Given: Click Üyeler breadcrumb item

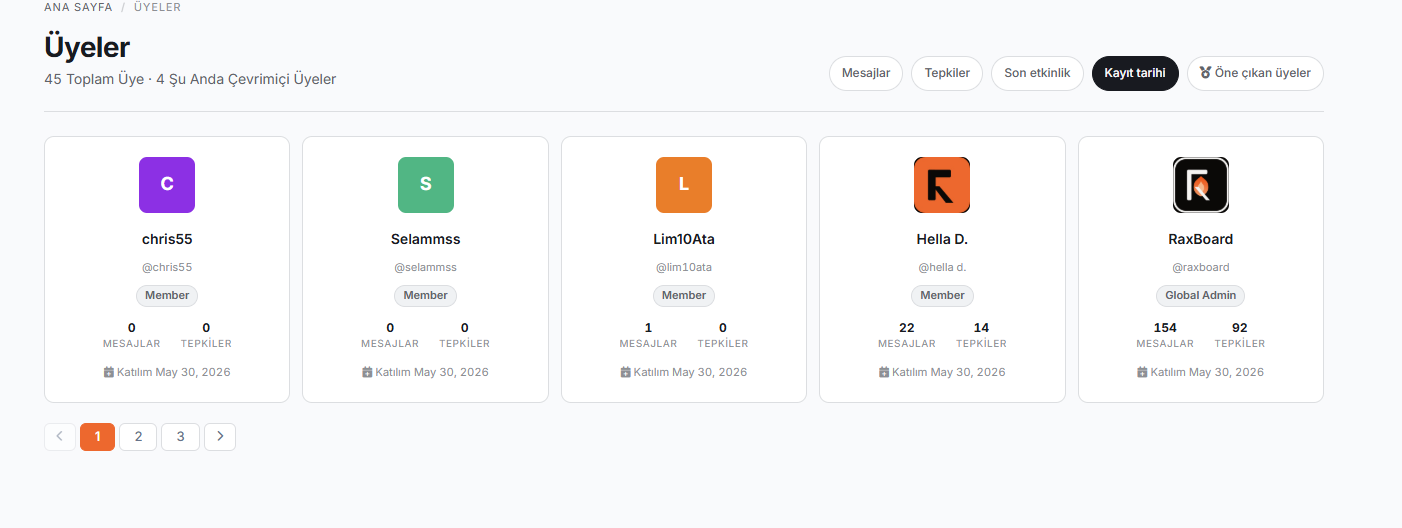Looking at the screenshot, I should pos(157,7).
